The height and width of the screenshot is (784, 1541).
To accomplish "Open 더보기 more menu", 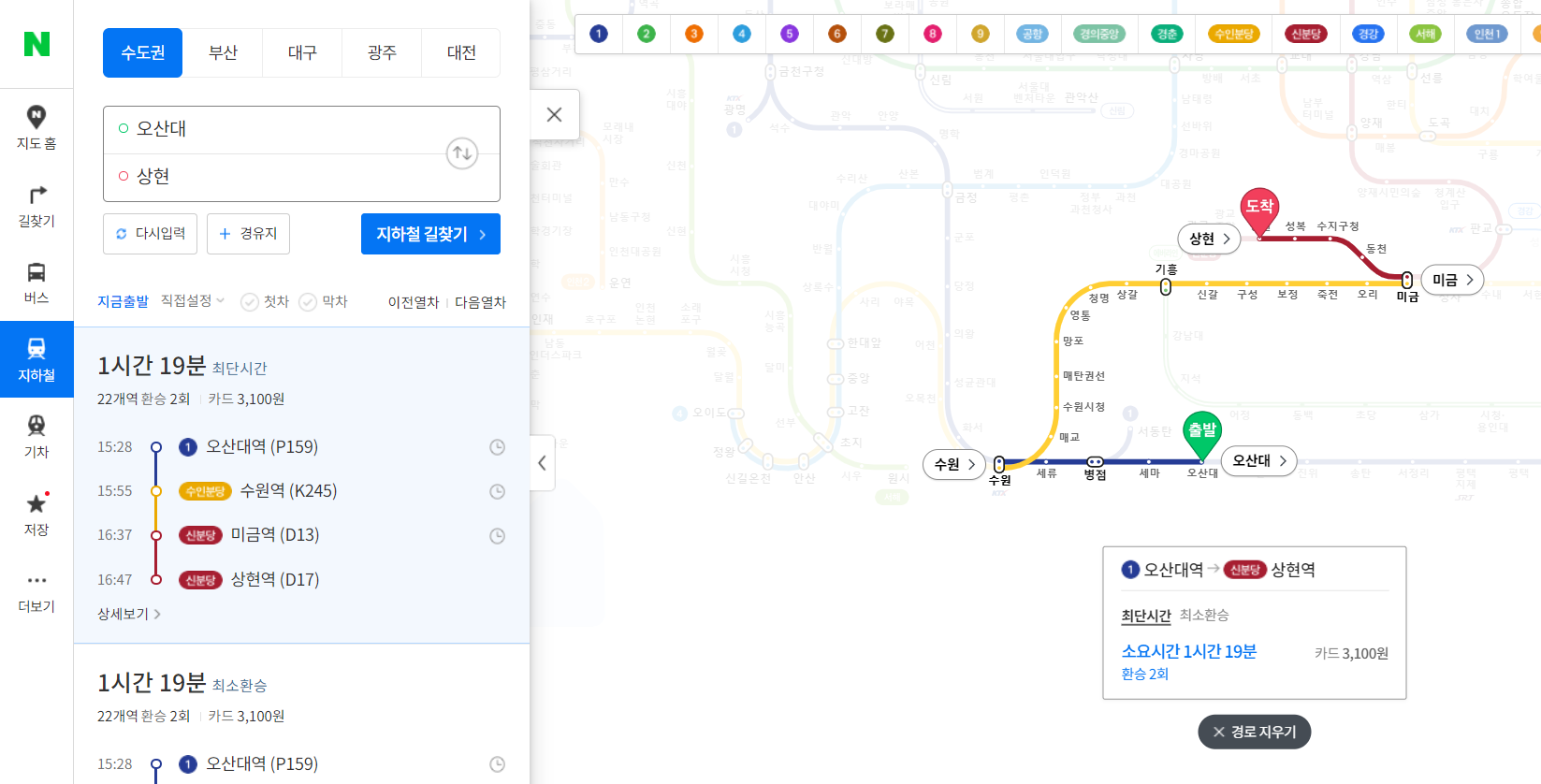I will click(36, 591).
